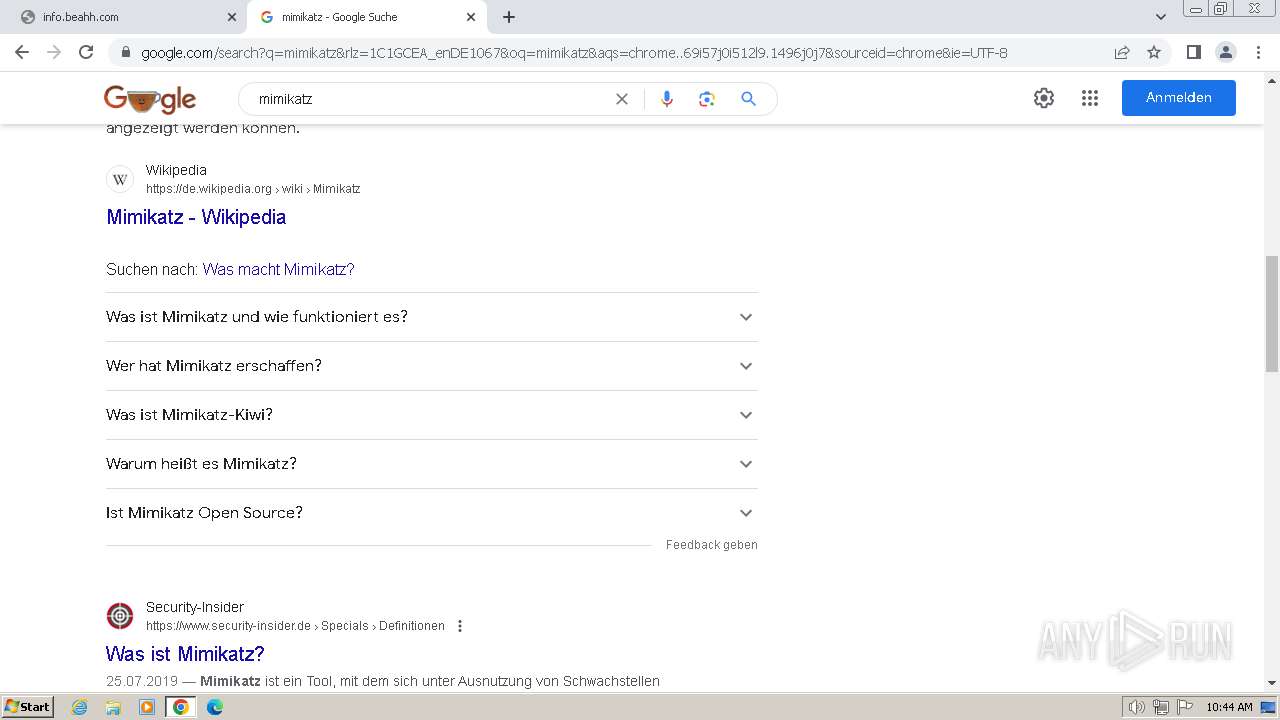Start voice search via microphone icon
The image size is (1280, 720).
[x=667, y=99]
